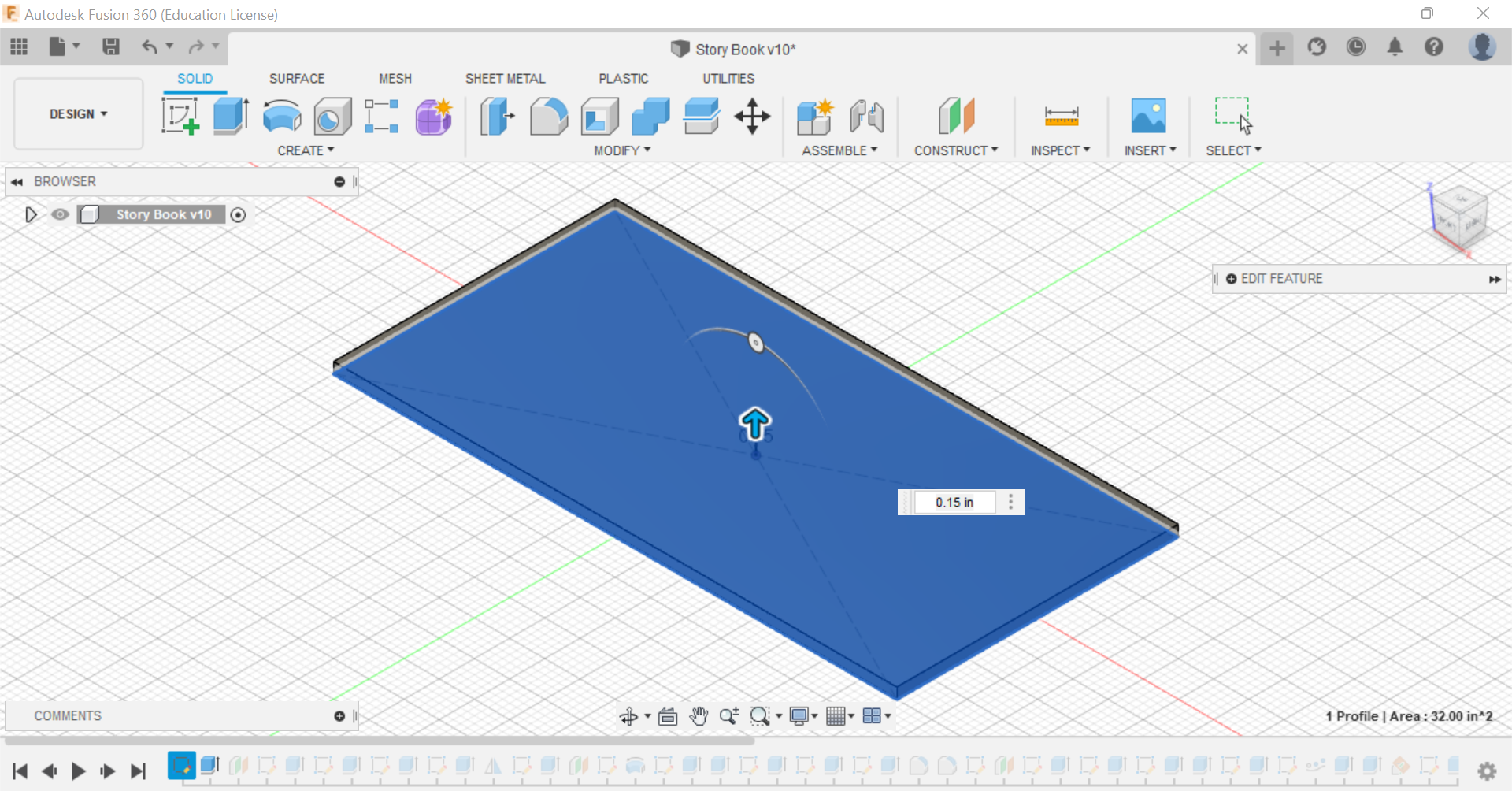Select the Measure tool
This screenshot has width=1512, height=791.
tap(1062, 117)
